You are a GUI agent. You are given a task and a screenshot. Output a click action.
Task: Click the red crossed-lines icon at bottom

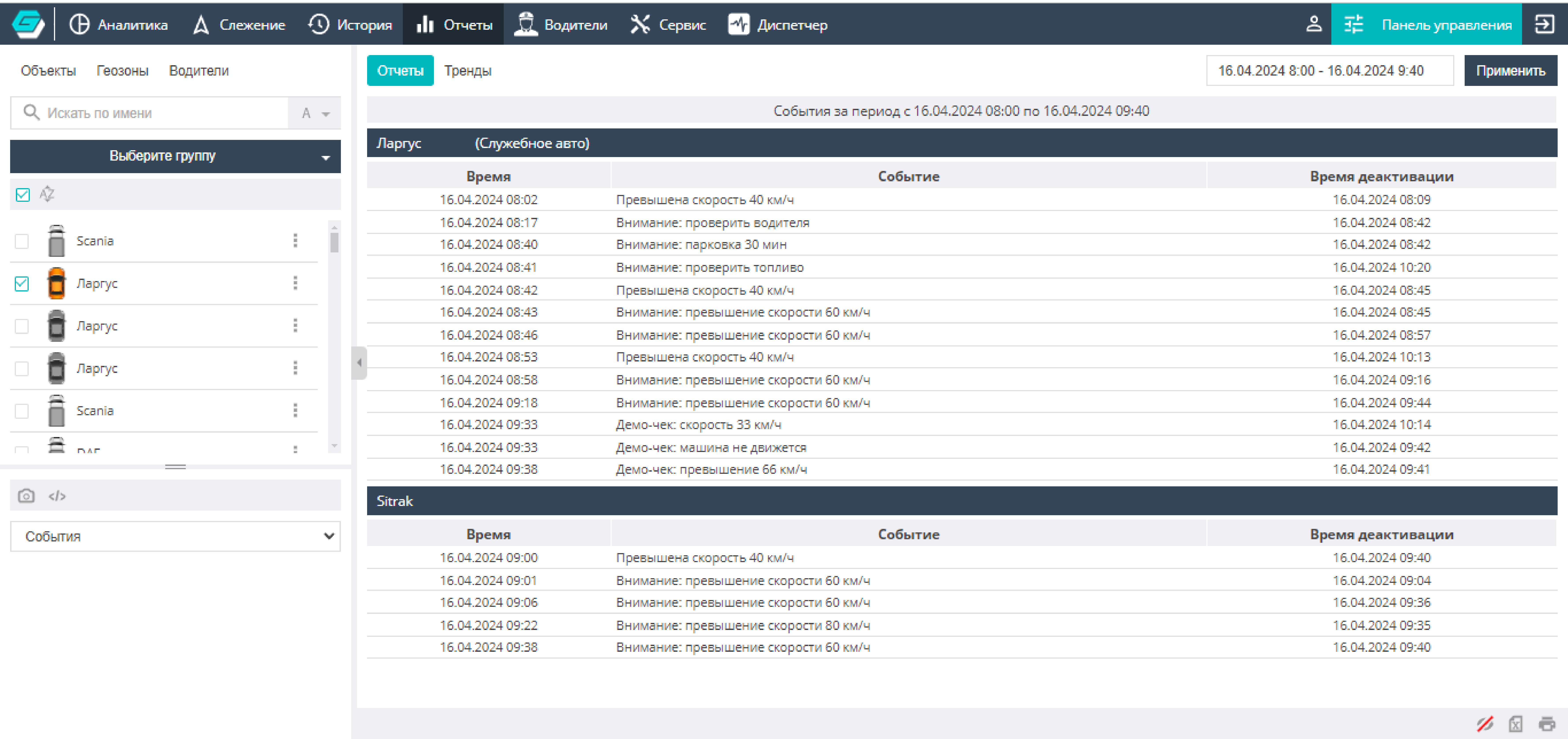click(x=1485, y=724)
